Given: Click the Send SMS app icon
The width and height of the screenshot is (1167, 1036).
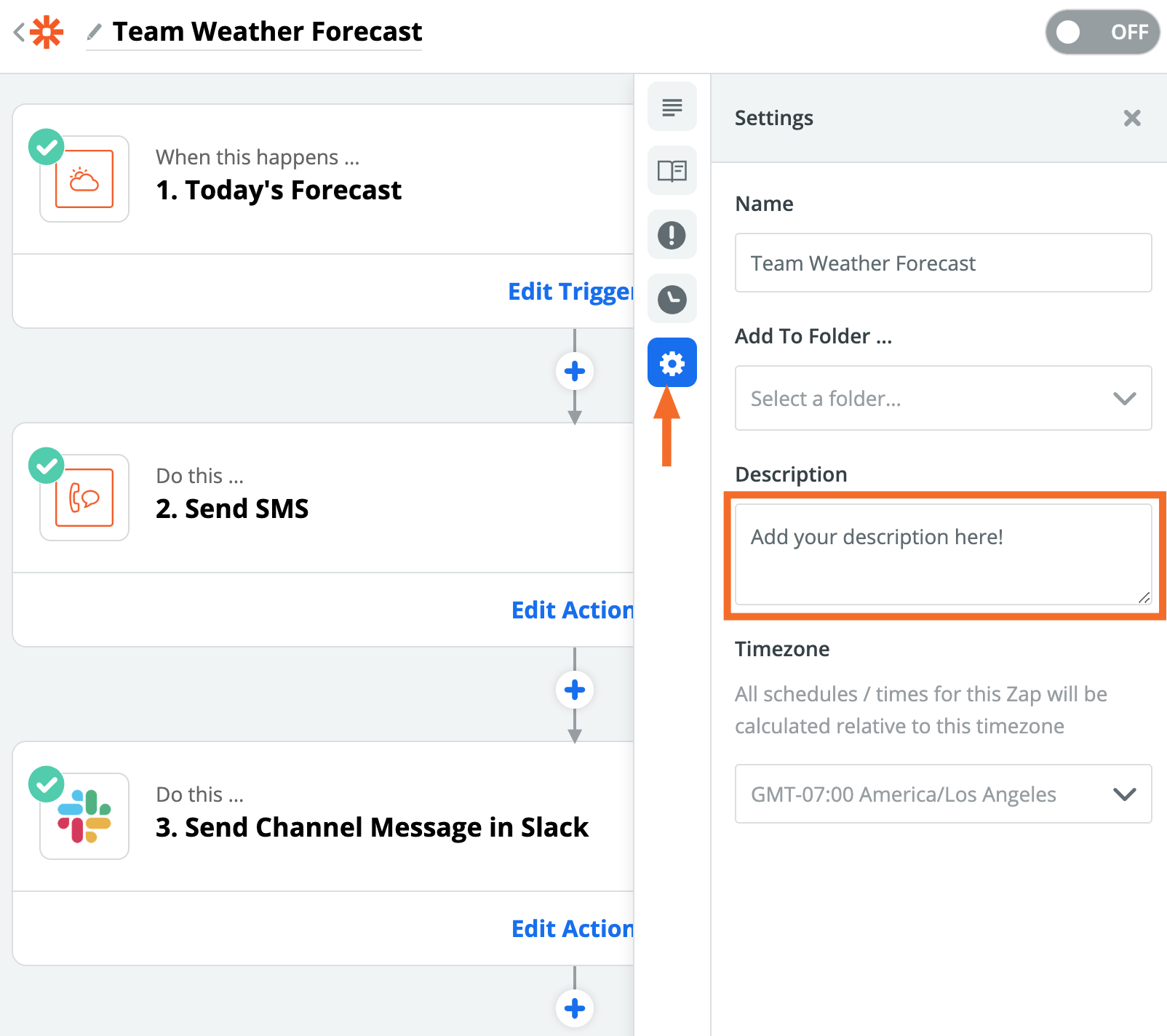Looking at the screenshot, I should coord(84,498).
